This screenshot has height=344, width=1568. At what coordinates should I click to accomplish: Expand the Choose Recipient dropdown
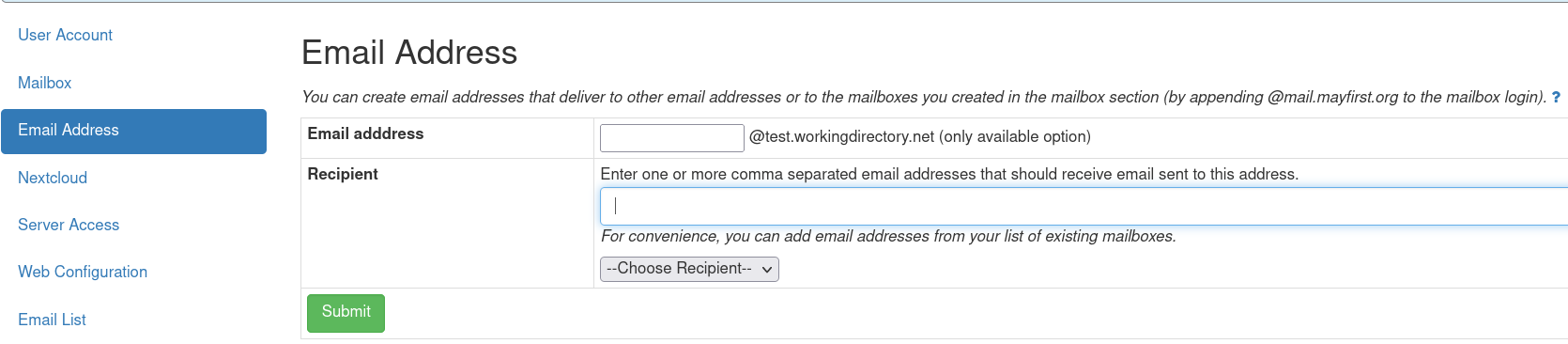(x=689, y=269)
